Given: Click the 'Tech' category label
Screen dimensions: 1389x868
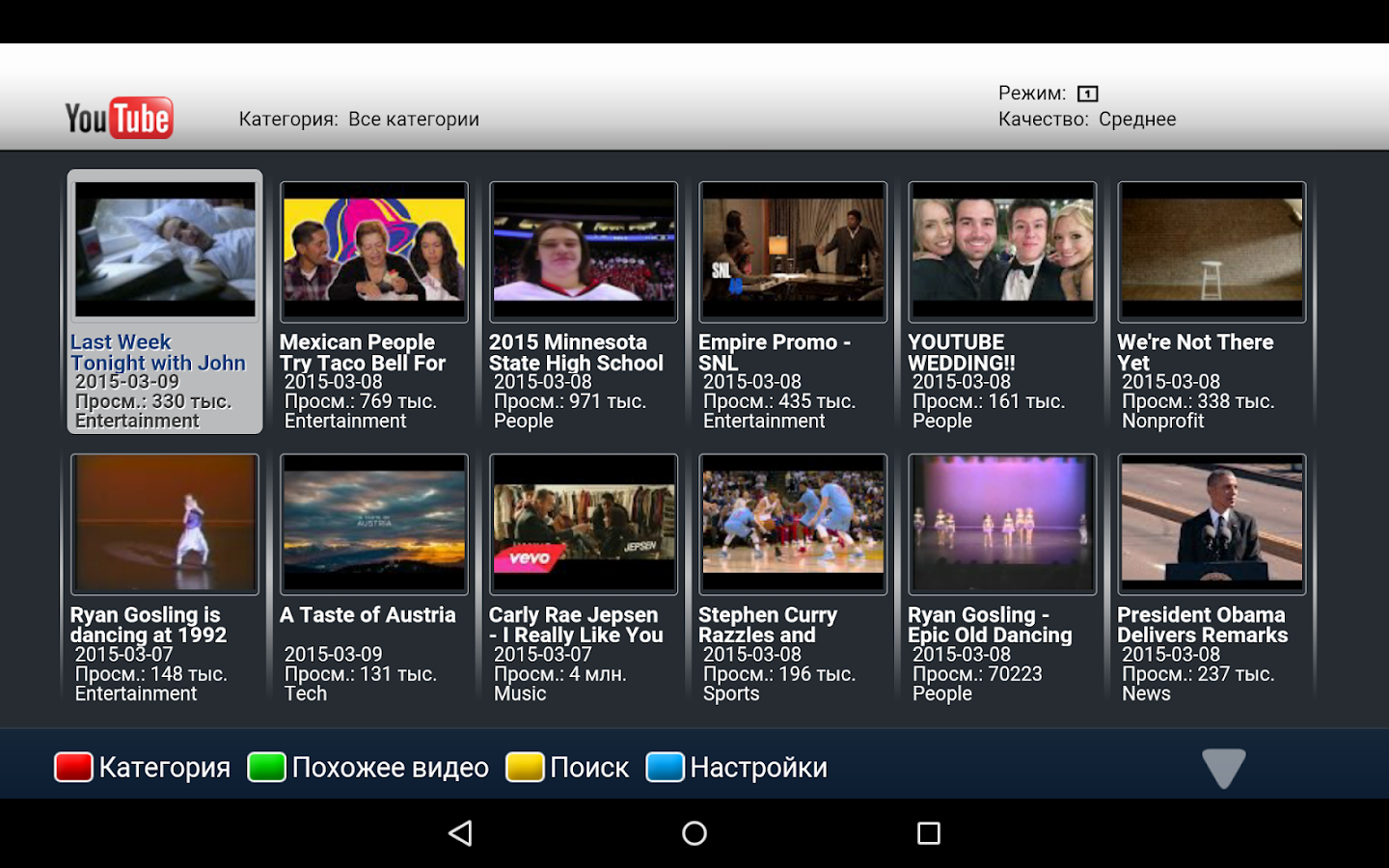Looking at the screenshot, I should point(306,693).
